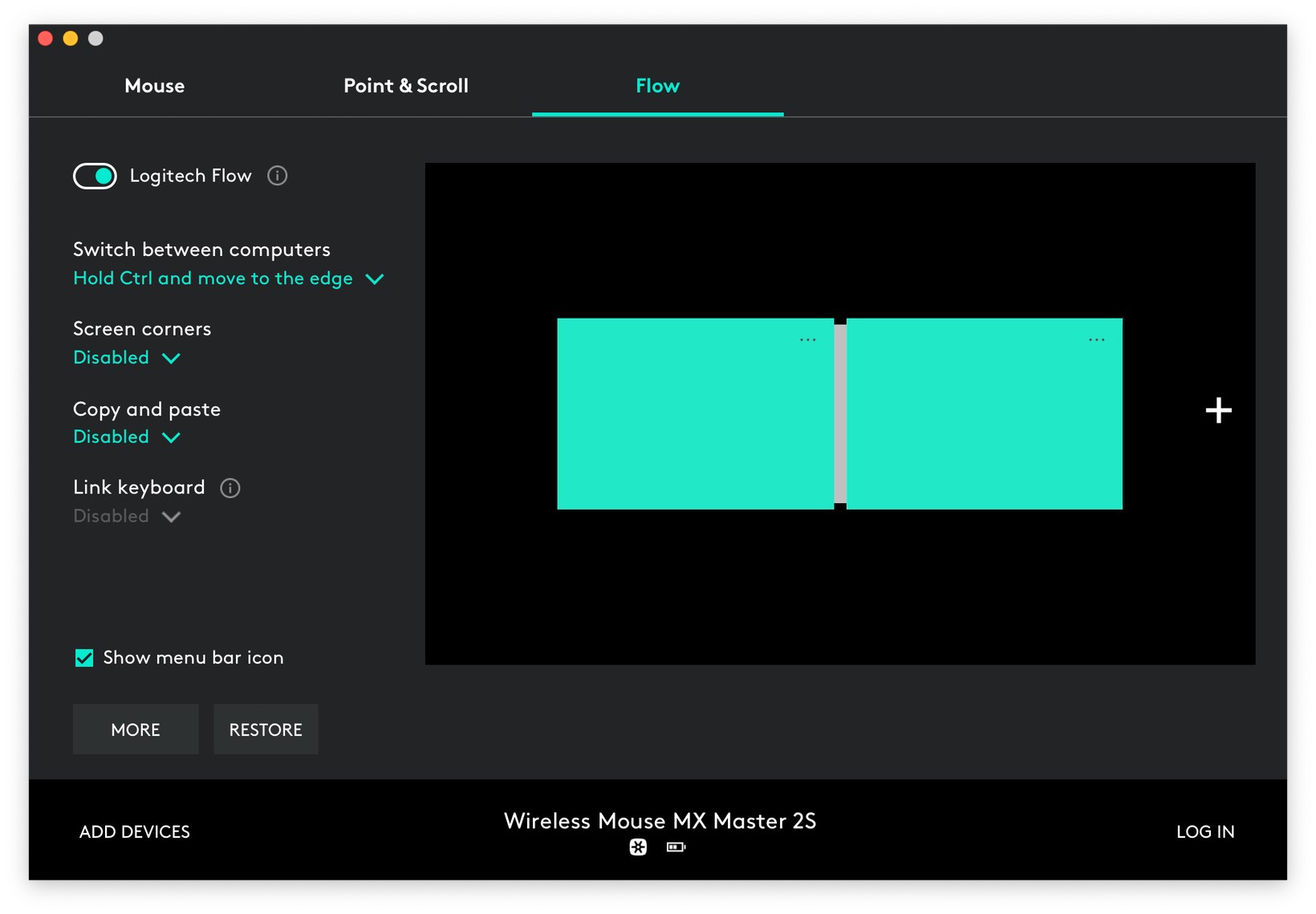Screen dimensions: 1316x914
Task: Select the Flow tab
Action: (658, 86)
